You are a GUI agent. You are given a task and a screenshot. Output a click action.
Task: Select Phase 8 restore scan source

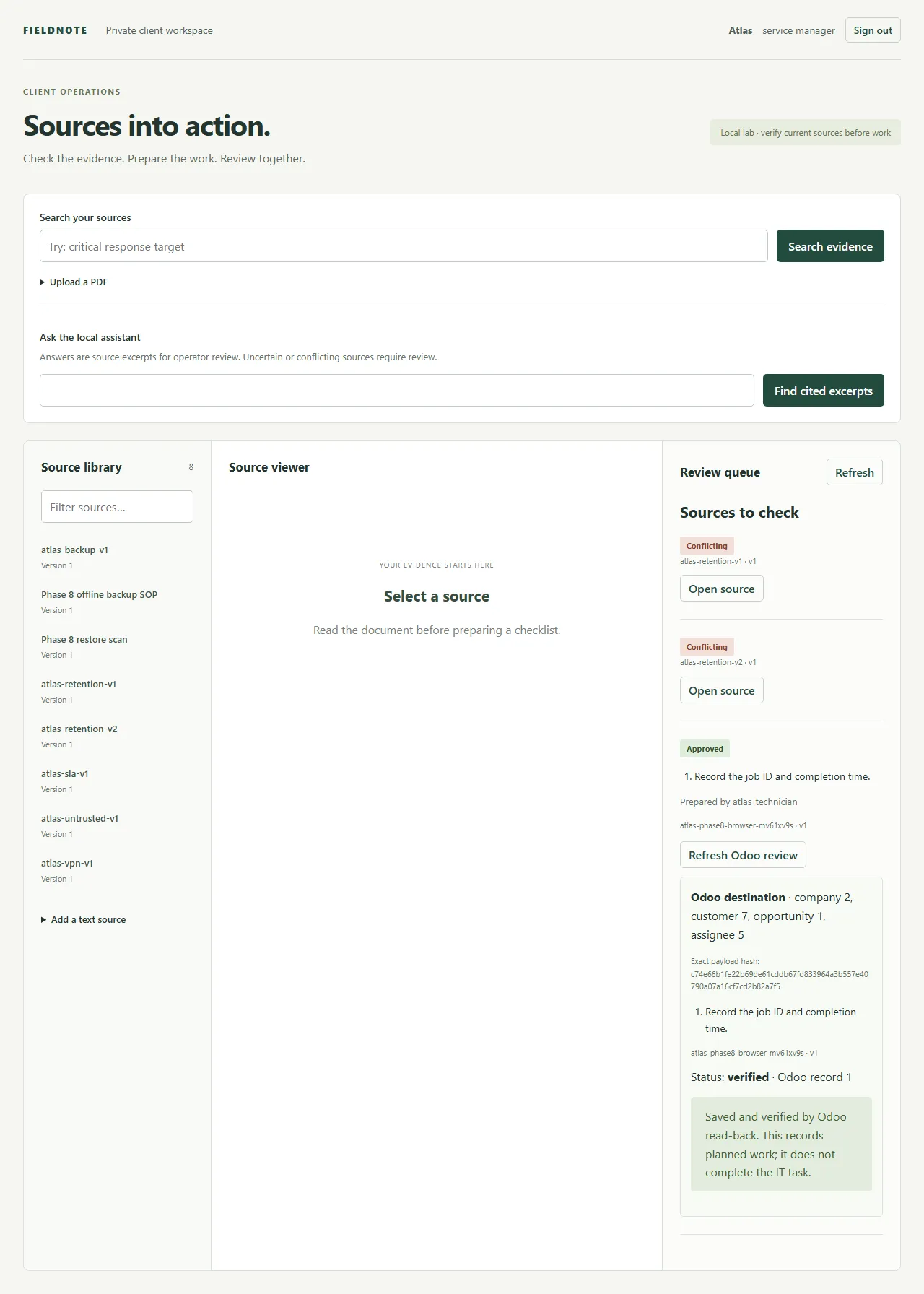(117, 646)
